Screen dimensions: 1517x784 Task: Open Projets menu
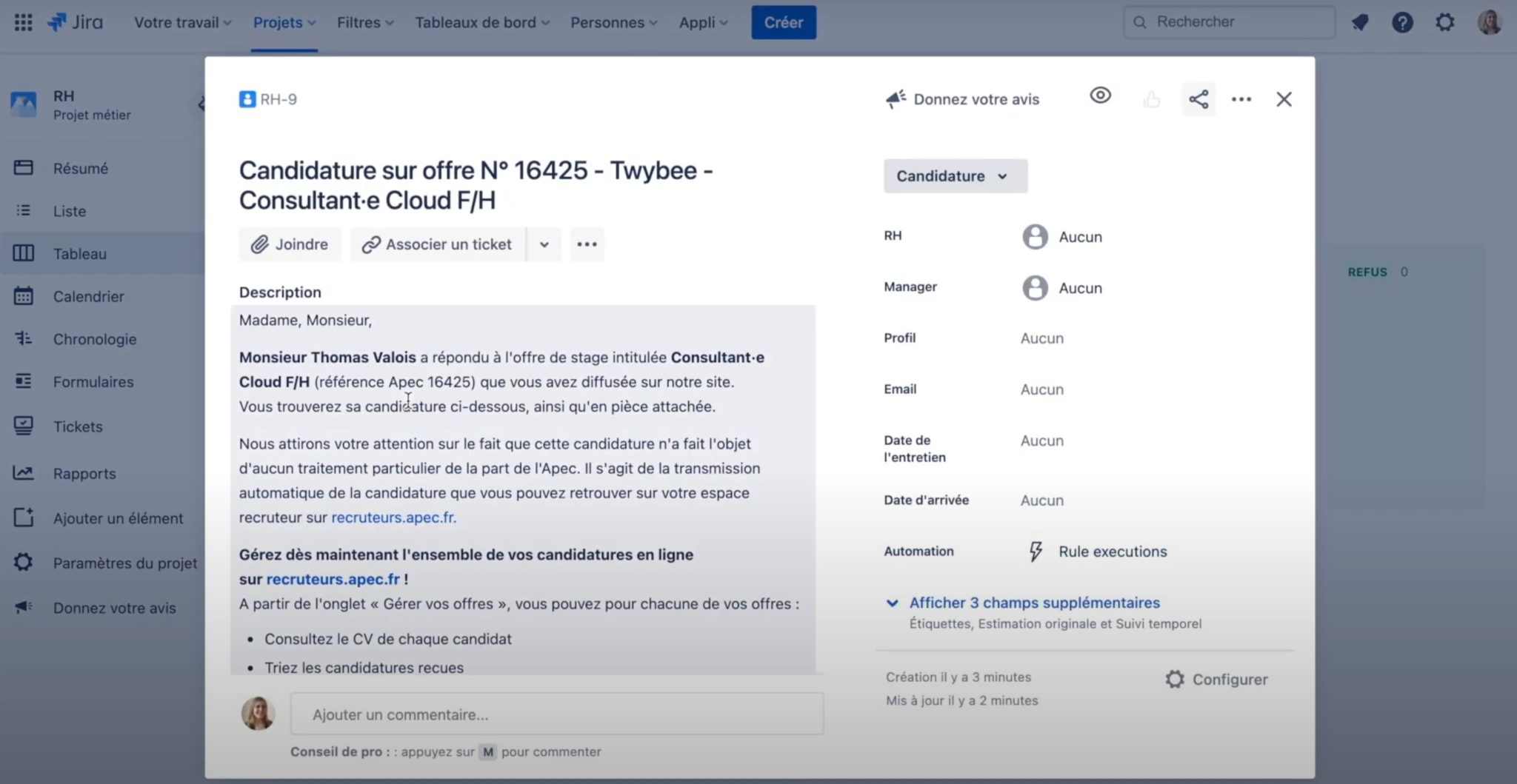click(284, 22)
